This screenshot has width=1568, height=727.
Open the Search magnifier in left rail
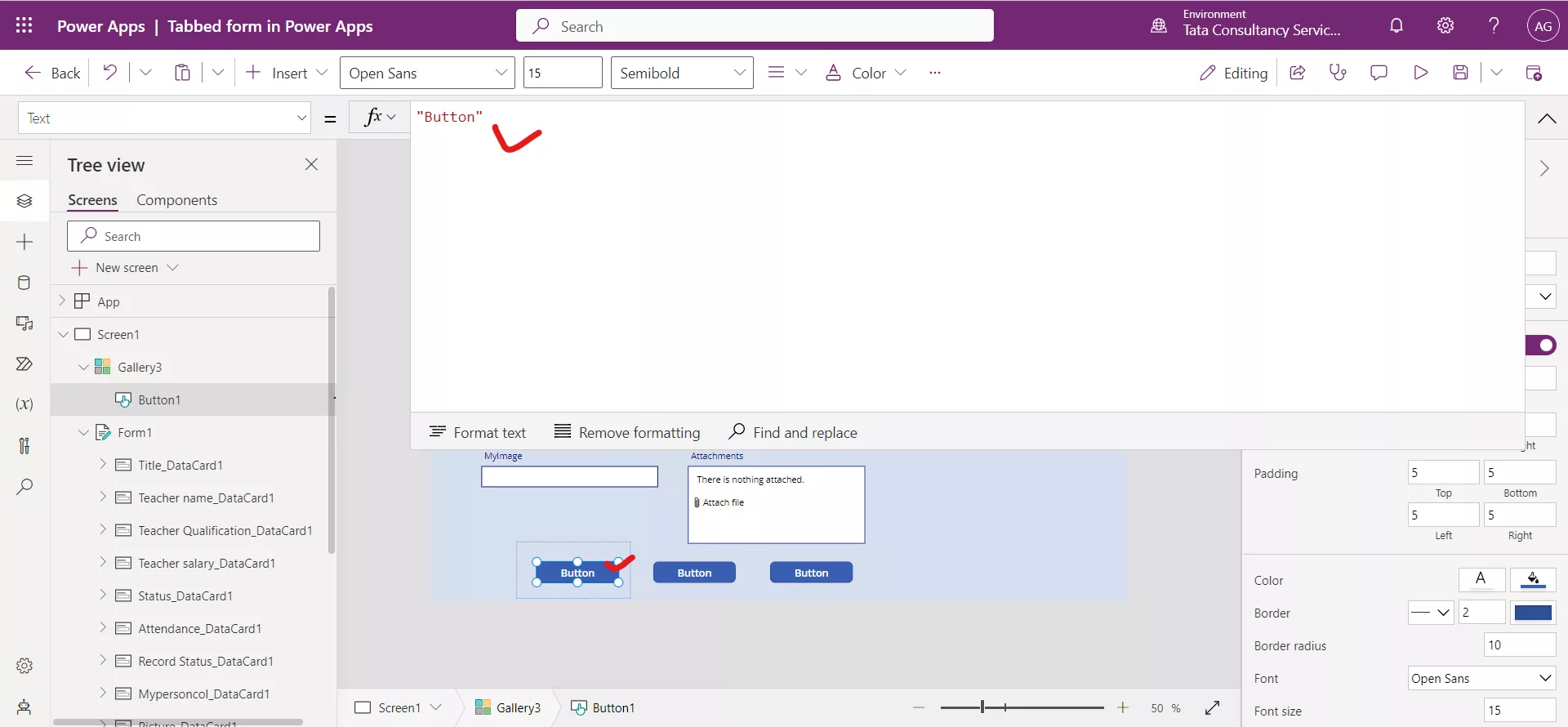24,486
